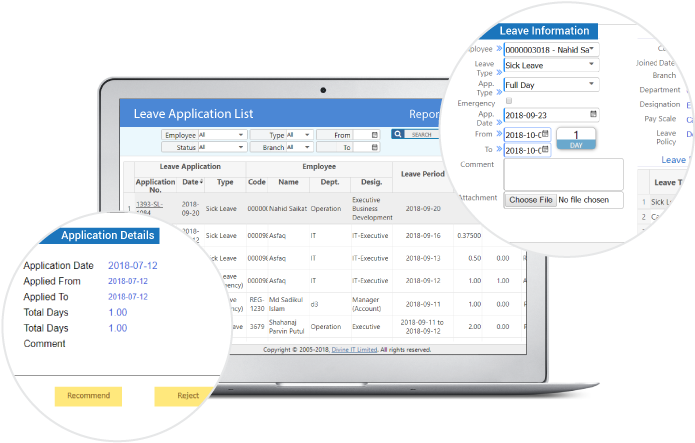Viewport: 695px width, 443px height.
Task: Click the Choose File attachment button
Action: (531, 200)
